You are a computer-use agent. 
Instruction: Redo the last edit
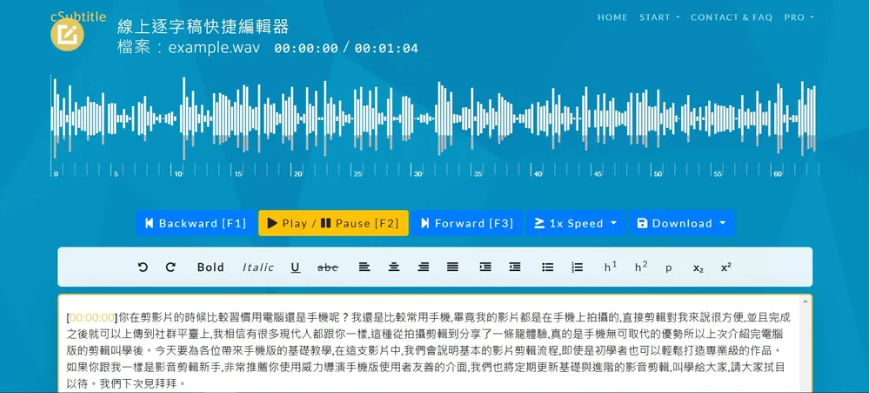pos(170,267)
